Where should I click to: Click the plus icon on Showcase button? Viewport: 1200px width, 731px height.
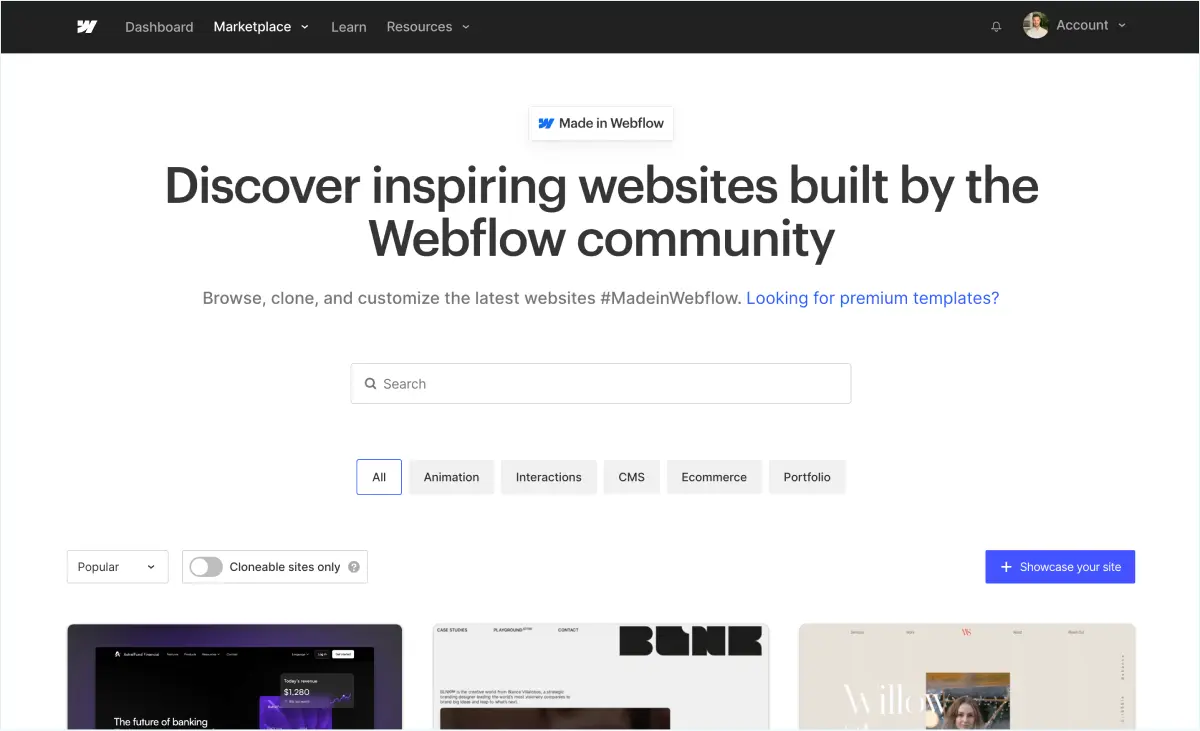[1006, 567]
